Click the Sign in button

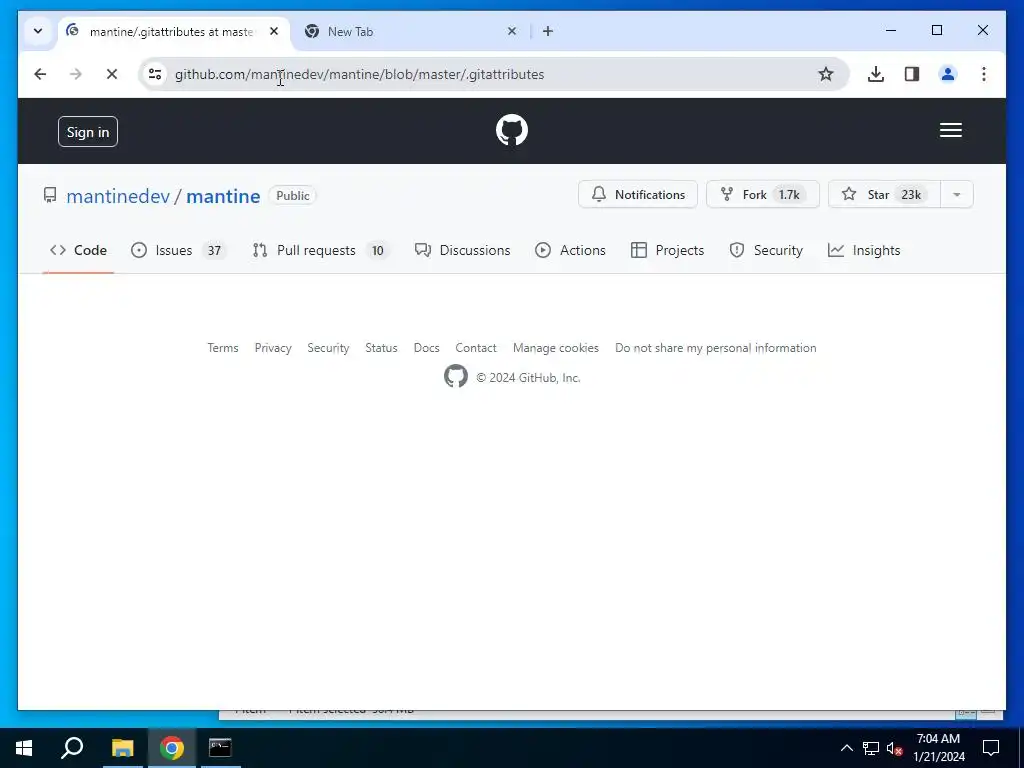(x=88, y=132)
